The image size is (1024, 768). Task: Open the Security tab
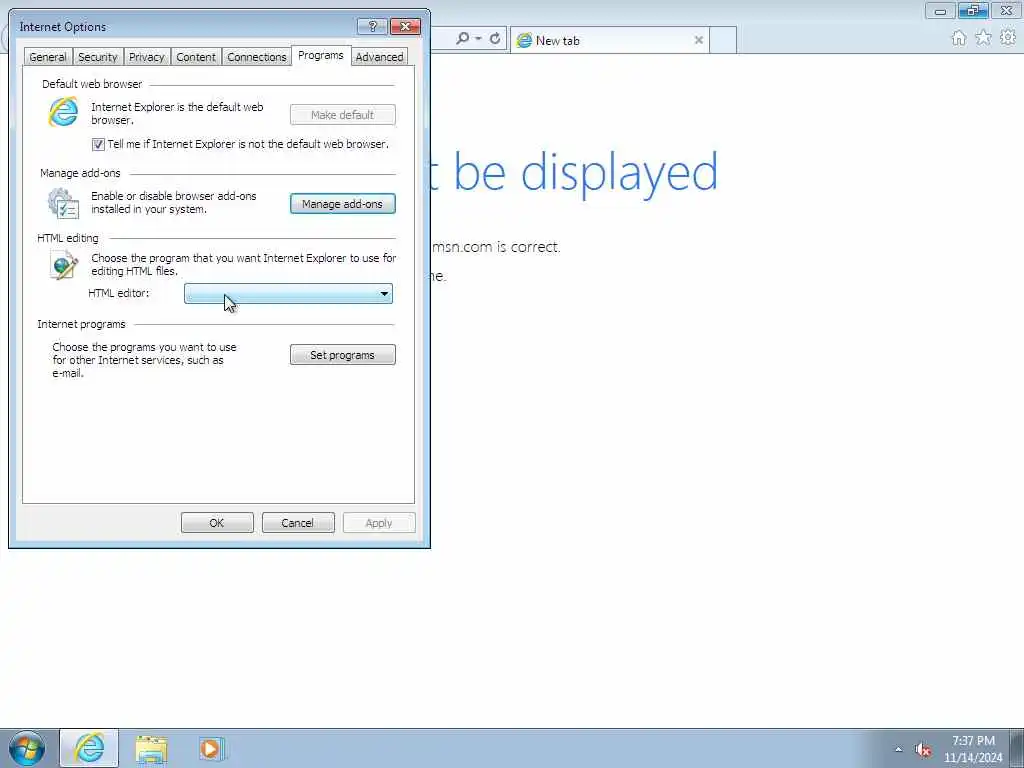click(97, 57)
